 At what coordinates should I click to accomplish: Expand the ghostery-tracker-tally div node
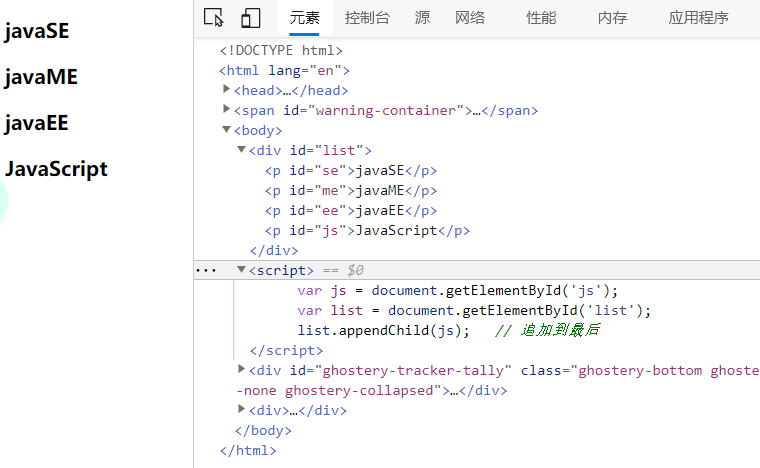(242, 370)
